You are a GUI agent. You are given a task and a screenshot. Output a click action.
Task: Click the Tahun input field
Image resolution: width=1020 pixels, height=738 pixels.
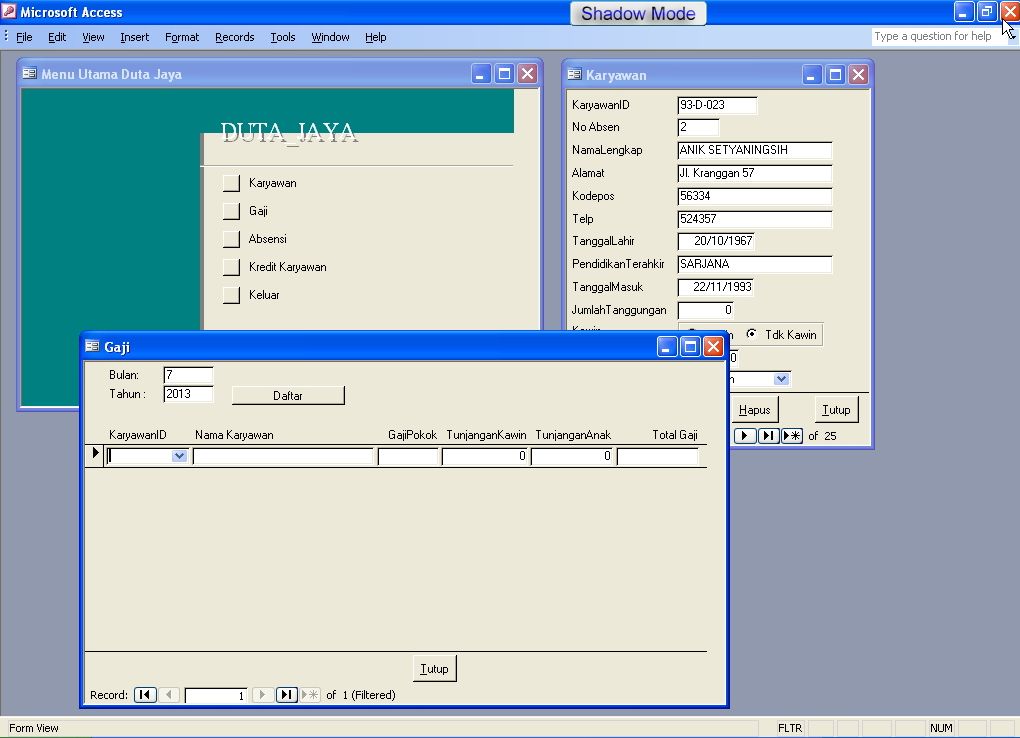point(188,394)
